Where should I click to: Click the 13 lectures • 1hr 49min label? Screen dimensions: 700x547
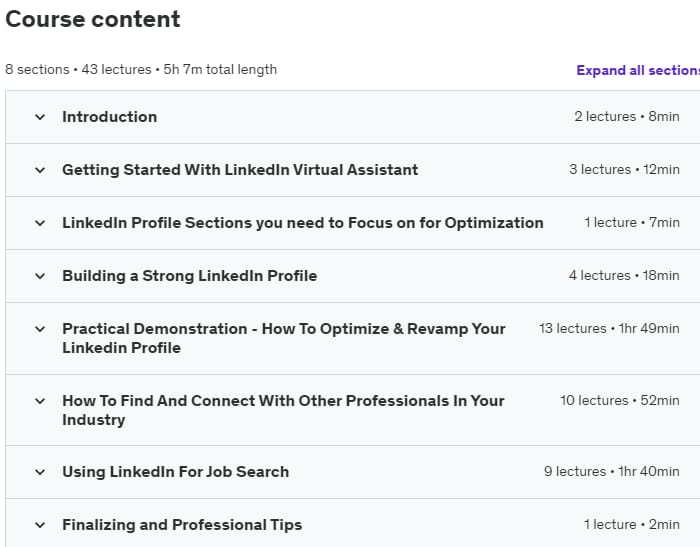[x=609, y=329]
